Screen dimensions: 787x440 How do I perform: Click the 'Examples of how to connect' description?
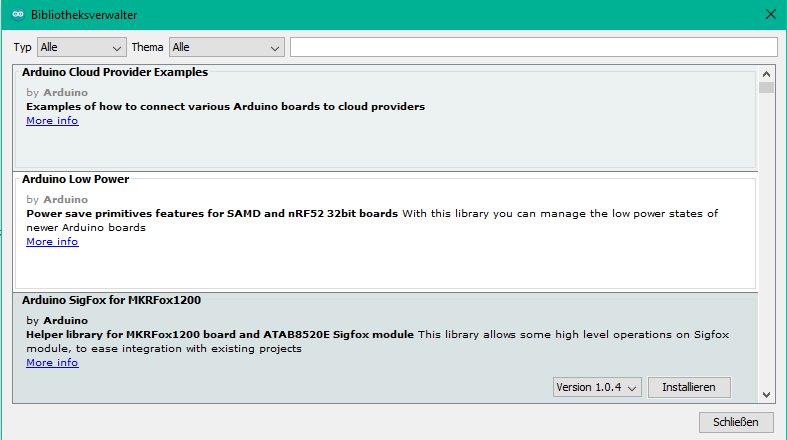pos(225,107)
